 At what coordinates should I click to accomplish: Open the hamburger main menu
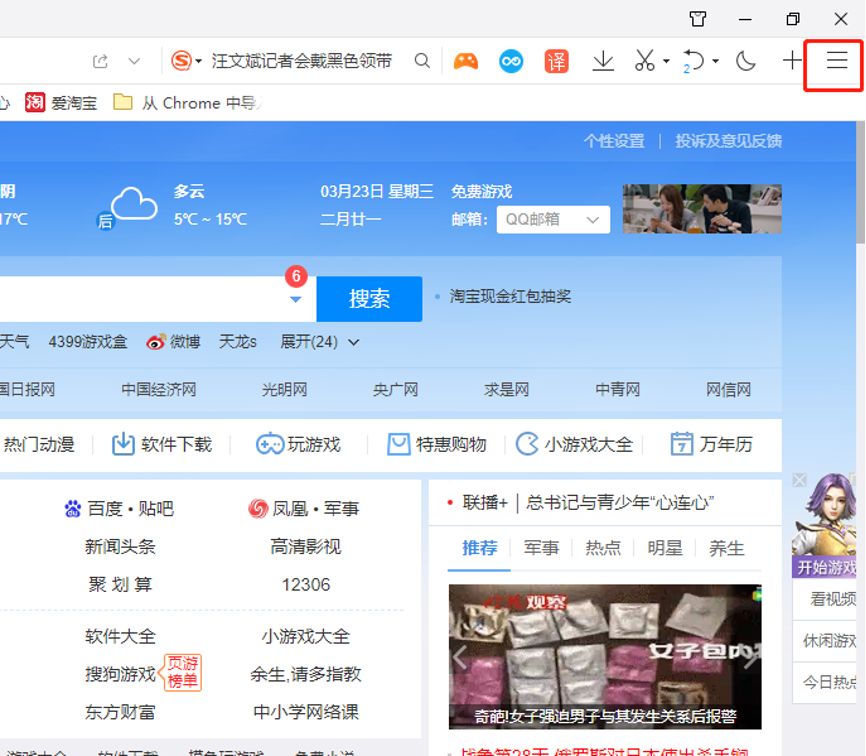pos(836,61)
